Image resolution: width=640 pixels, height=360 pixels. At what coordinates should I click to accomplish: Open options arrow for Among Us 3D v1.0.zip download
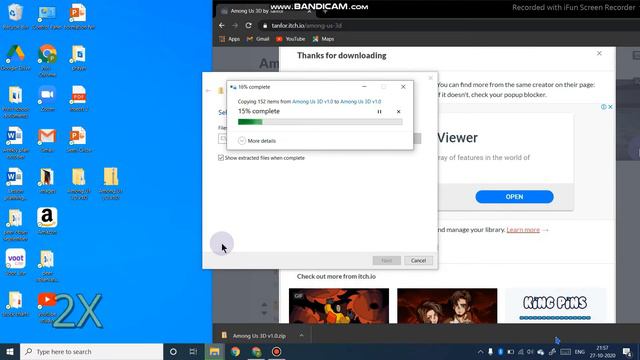(301, 336)
